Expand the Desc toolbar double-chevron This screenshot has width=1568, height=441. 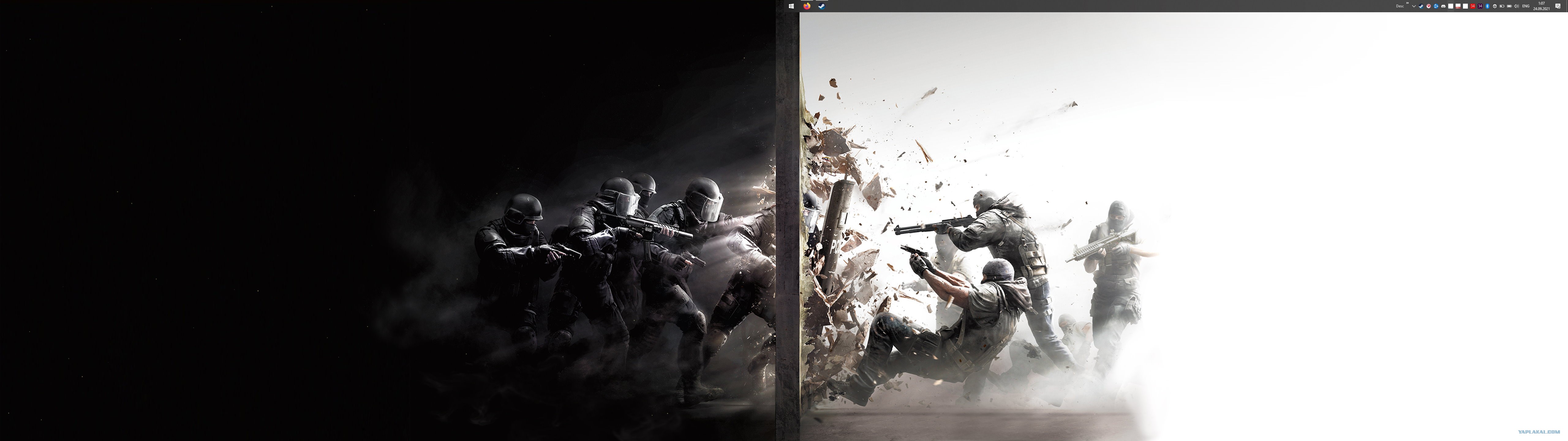coord(1408,3)
